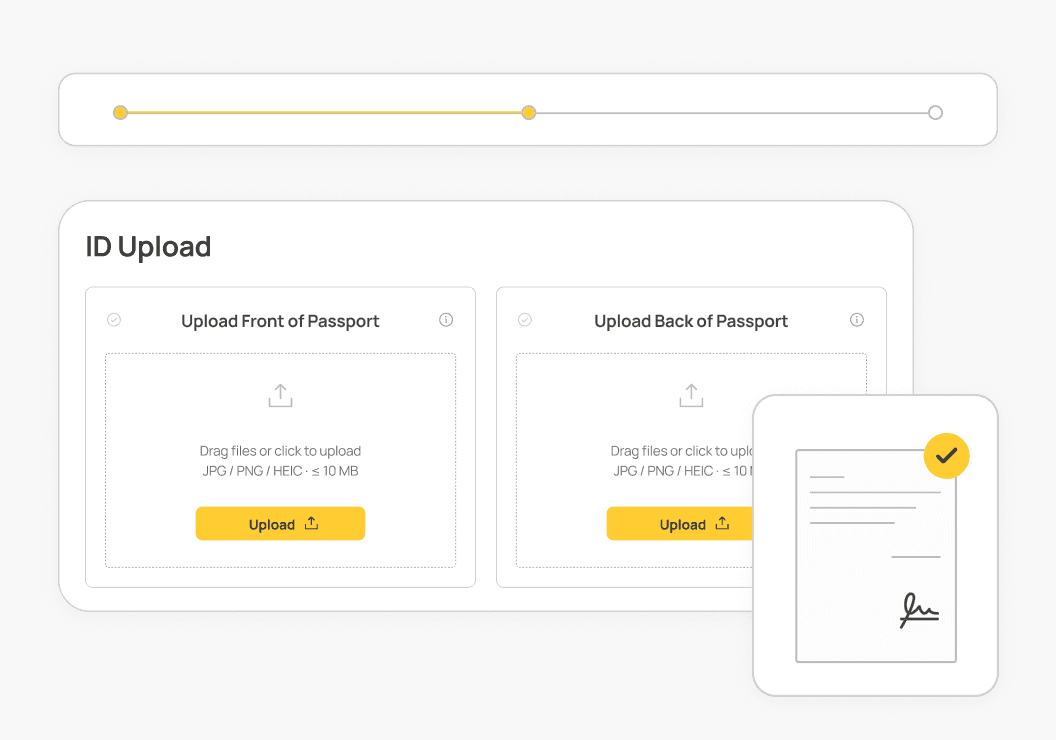Screen dimensions: 1056x740
Task: Select the final unfilled stepper dot
Action: coord(935,112)
